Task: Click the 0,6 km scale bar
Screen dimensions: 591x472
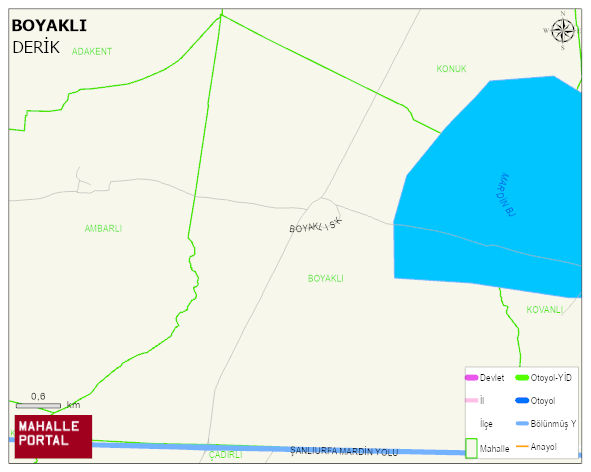Action: 38,406
